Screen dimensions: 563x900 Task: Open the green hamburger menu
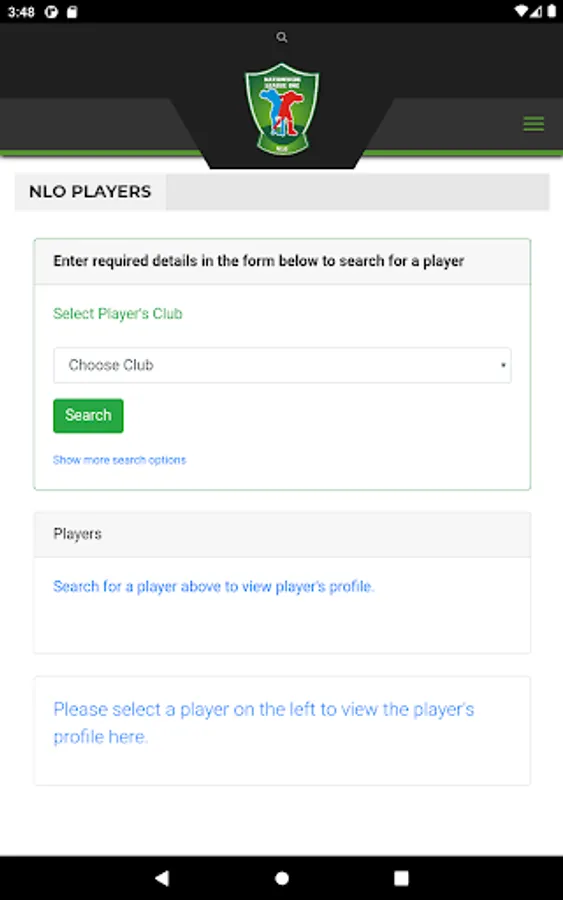click(x=533, y=123)
